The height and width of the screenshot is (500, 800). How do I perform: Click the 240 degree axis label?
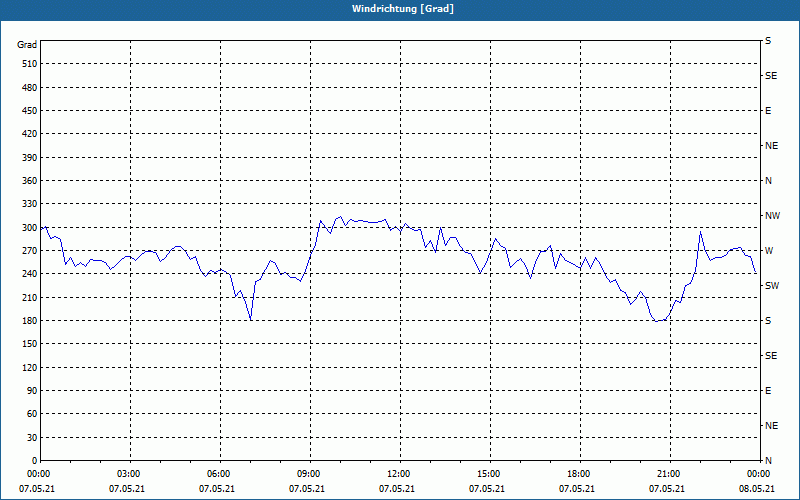coord(30,274)
